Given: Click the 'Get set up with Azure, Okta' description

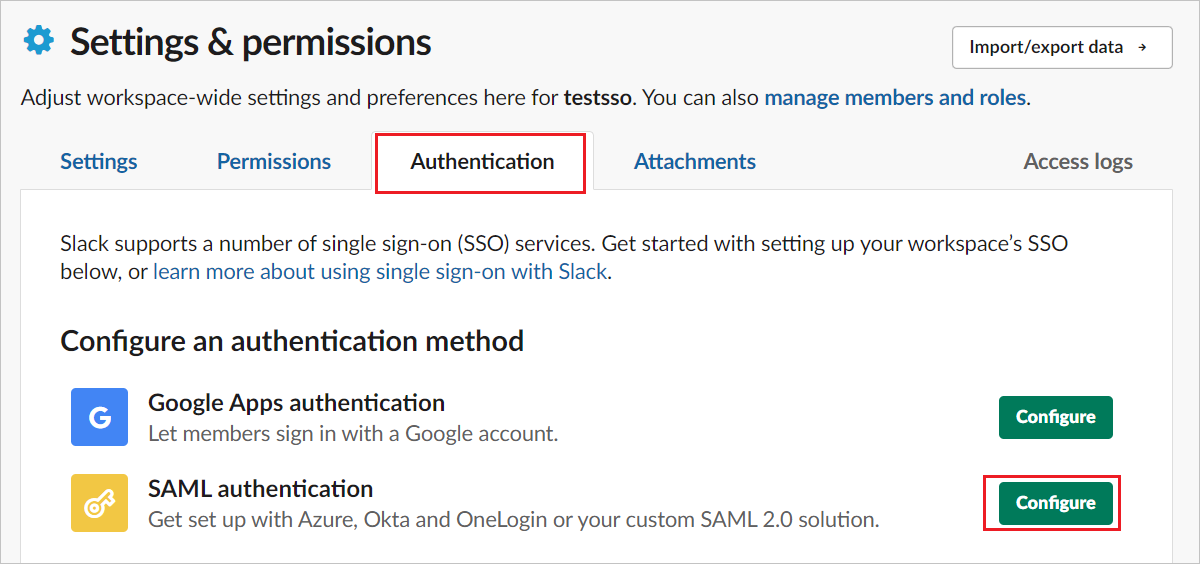Looking at the screenshot, I should click(513, 520).
